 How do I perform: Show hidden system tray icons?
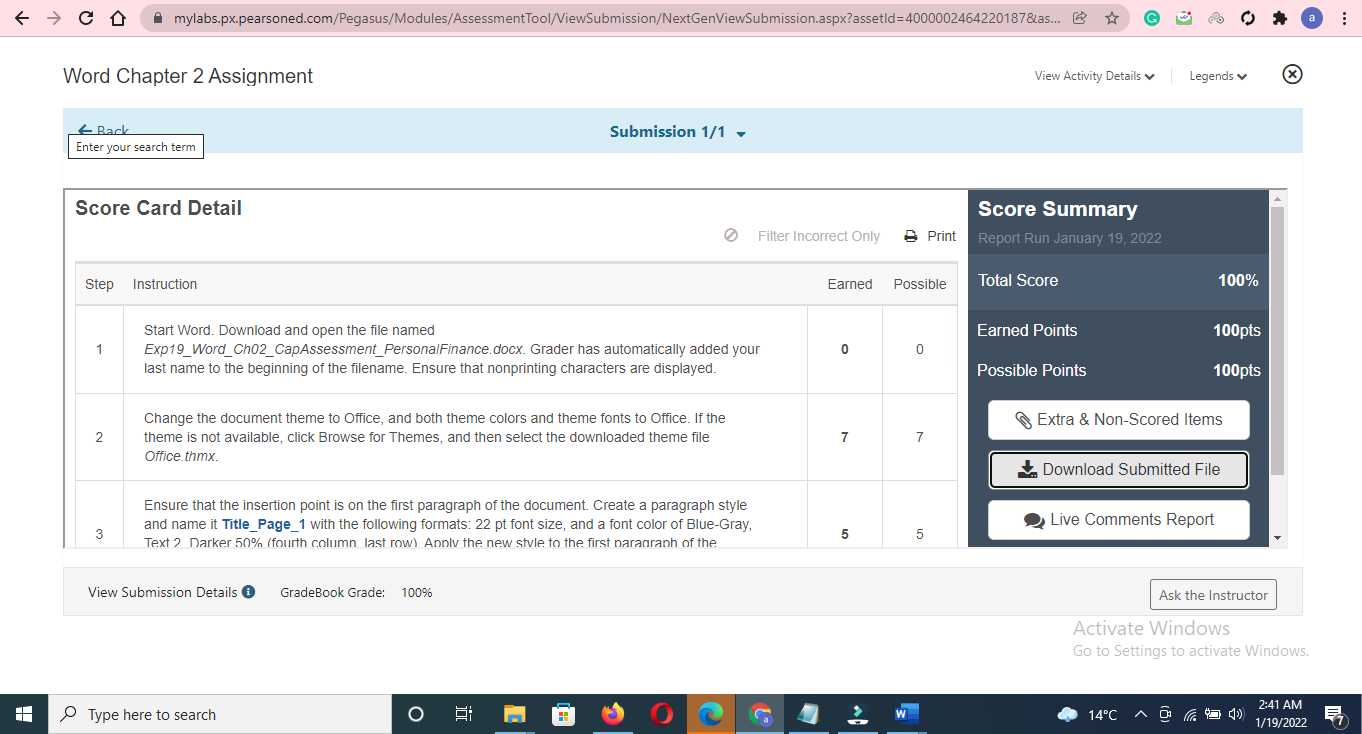tap(1140, 714)
